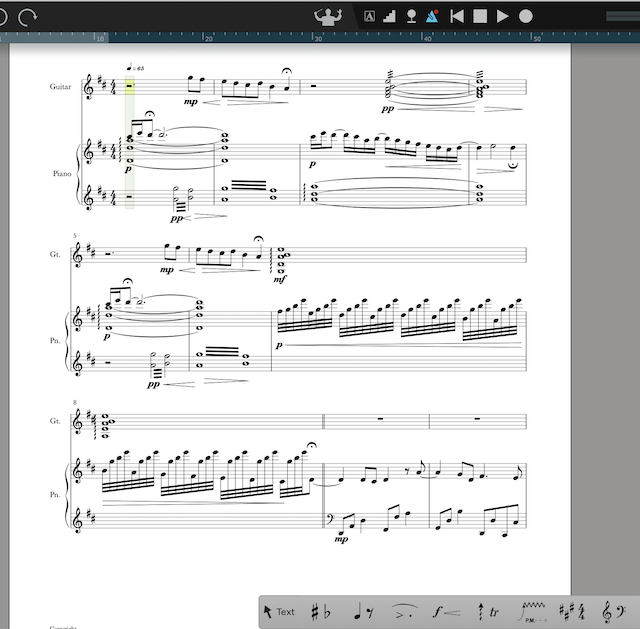The image size is (640, 629).
Task: Select the Text pointer tool
Action: (279, 611)
